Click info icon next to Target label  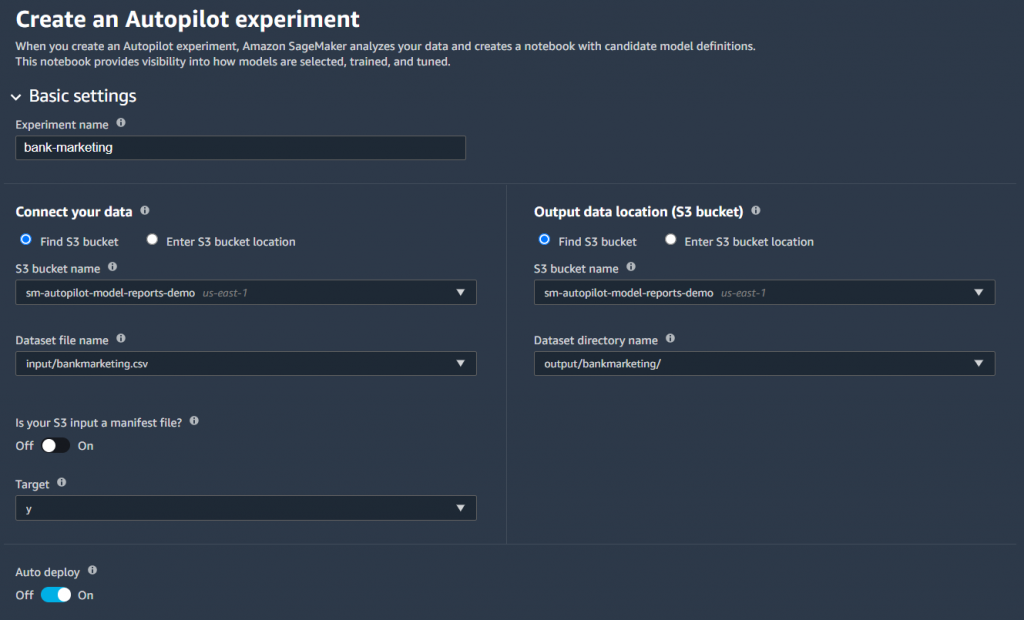[62, 482]
